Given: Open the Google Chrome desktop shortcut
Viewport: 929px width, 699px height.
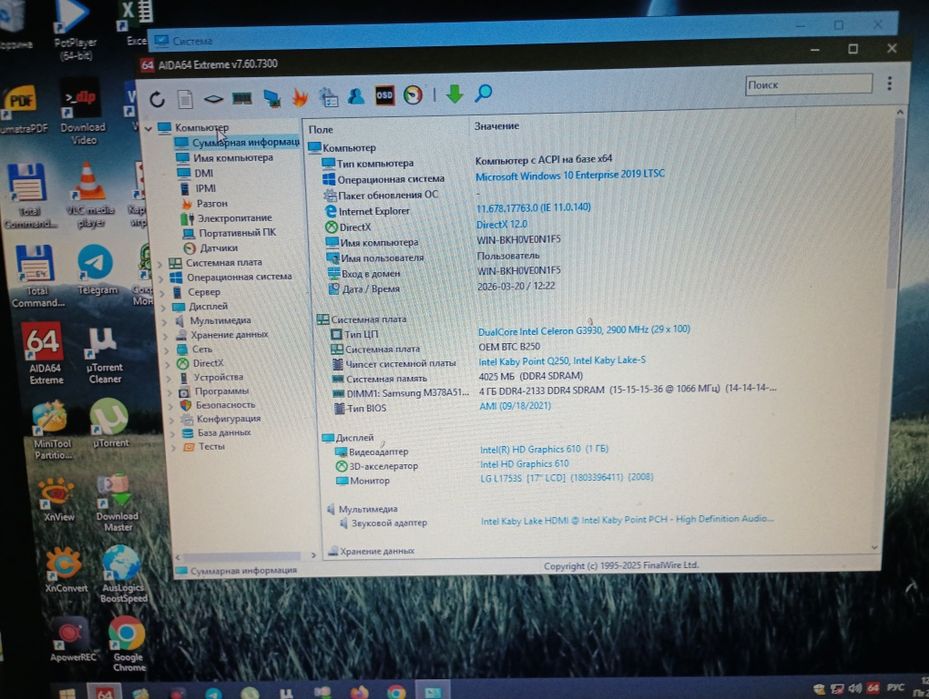Looking at the screenshot, I should tap(128, 644).
